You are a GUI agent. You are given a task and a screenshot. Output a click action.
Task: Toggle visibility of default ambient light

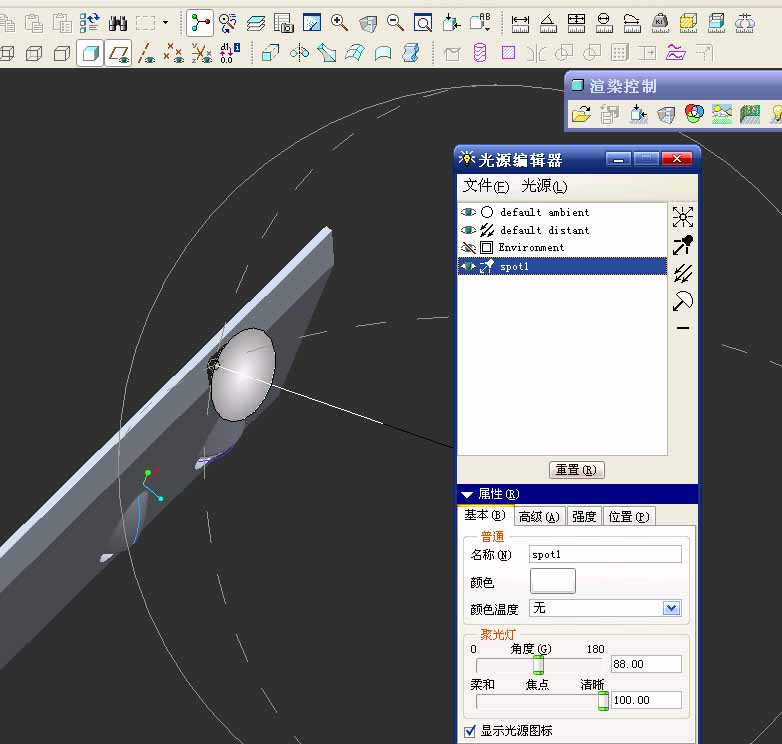[x=468, y=212]
